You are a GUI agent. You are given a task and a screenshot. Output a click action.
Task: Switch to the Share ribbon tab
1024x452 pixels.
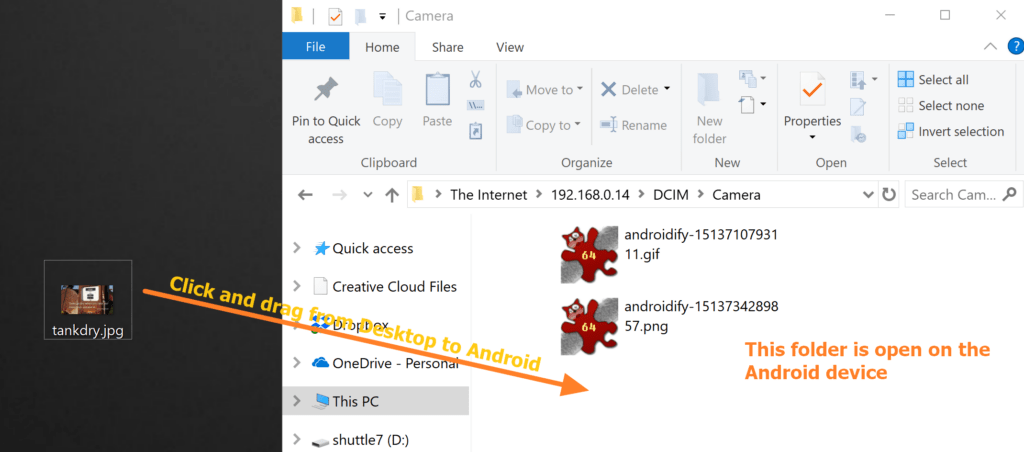pyautogui.click(x=448, y=47)
